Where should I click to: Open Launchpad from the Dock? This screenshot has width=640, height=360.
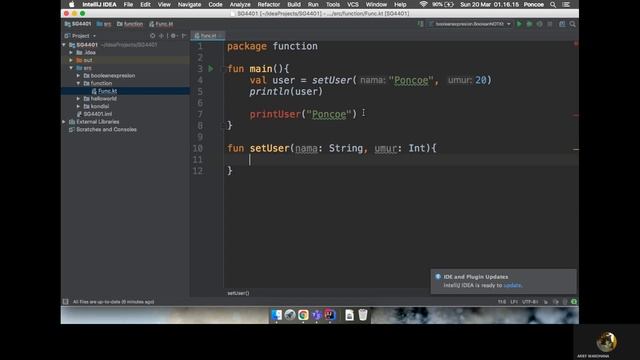tap(290, 315)
